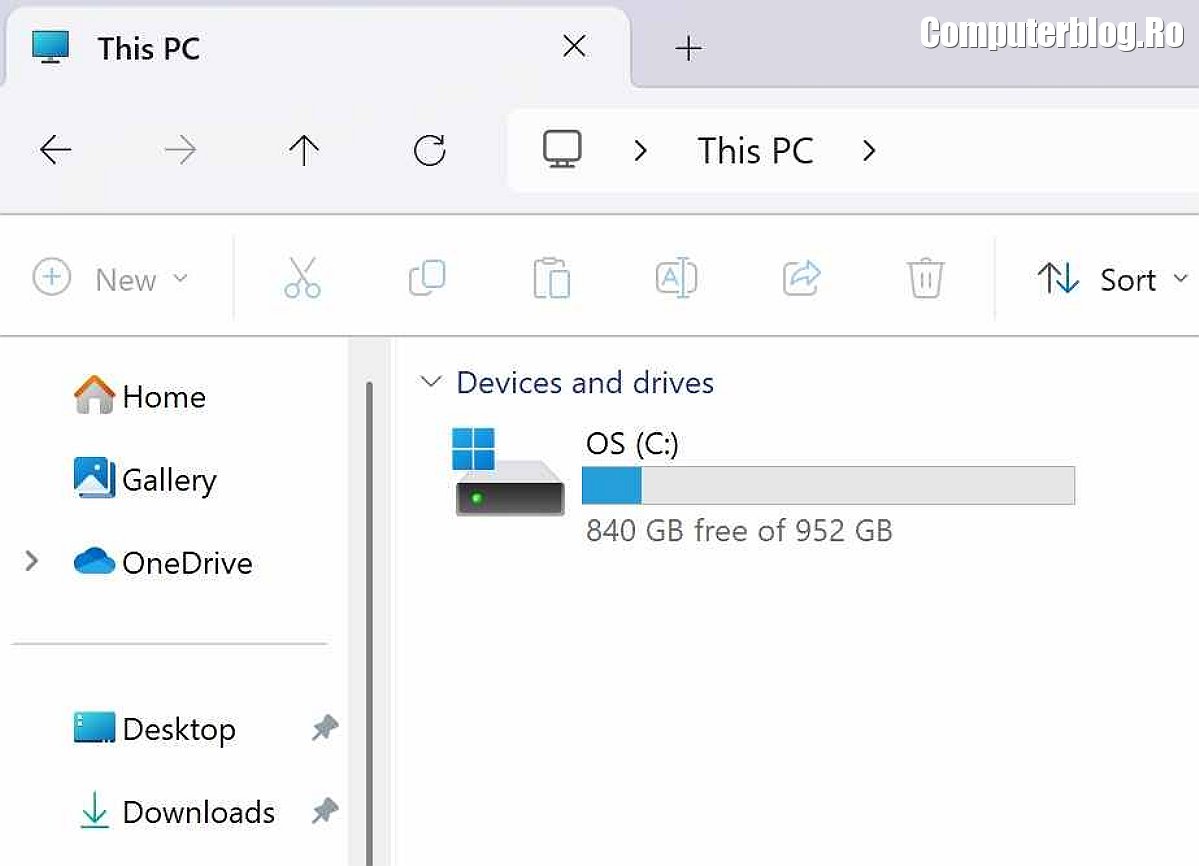Open the Sort options dropdown
The width and height of the screenshot is (1199, 866).
click(1112, 279)
